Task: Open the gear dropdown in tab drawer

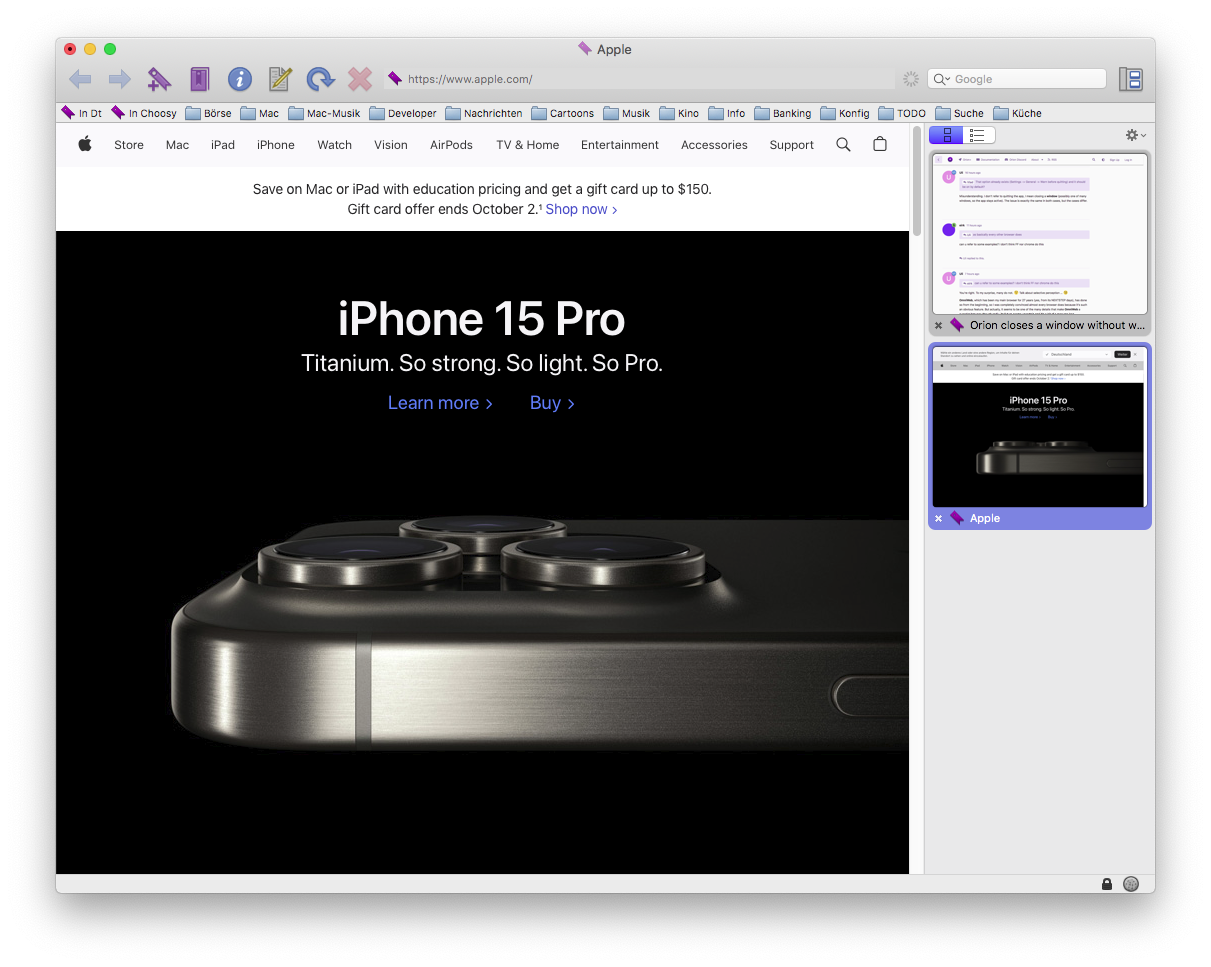Action: pyautogui.click(x=1135, y=135)
